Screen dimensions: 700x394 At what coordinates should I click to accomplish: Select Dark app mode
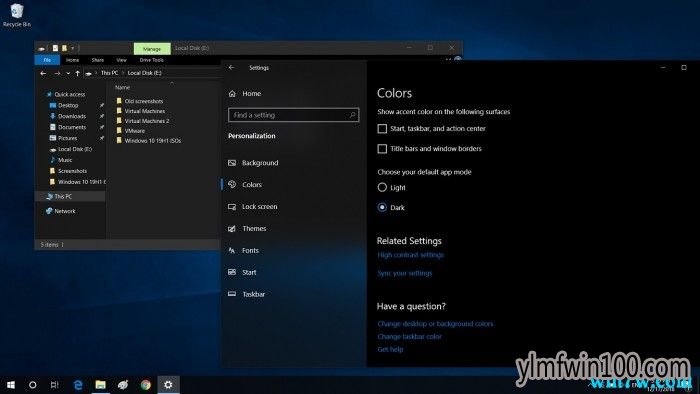coord(382,207)
